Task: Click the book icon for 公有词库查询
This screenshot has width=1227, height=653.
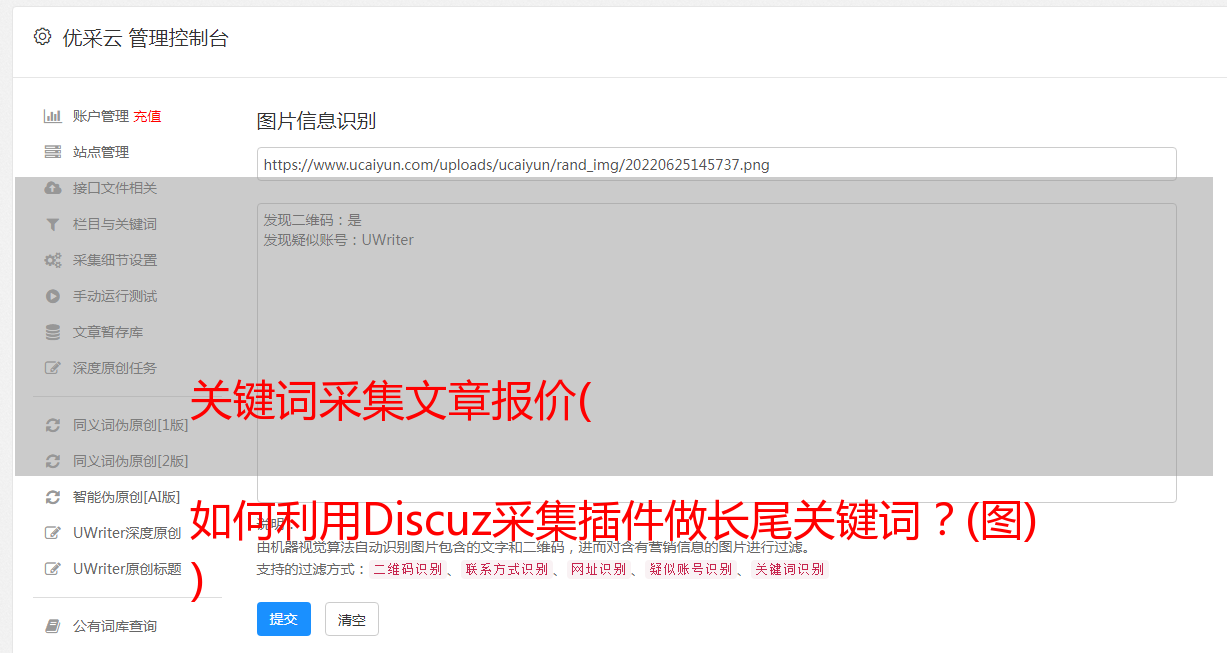Action: [53, 626]
